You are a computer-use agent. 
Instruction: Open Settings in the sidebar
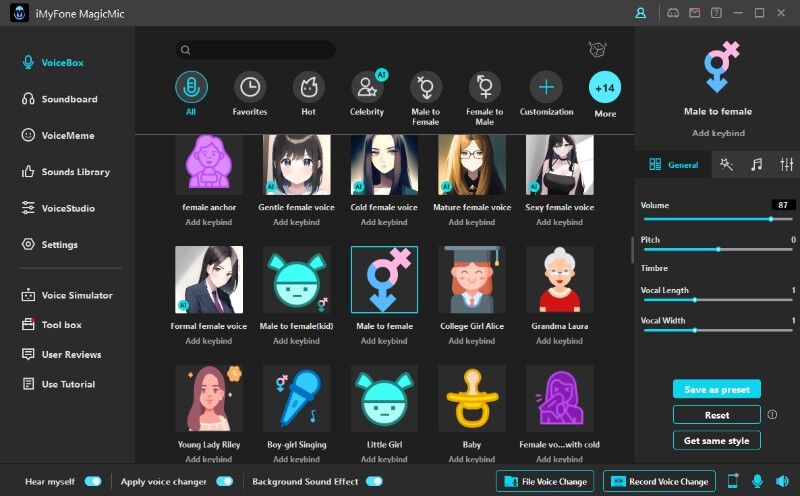[x=49, y=244]
